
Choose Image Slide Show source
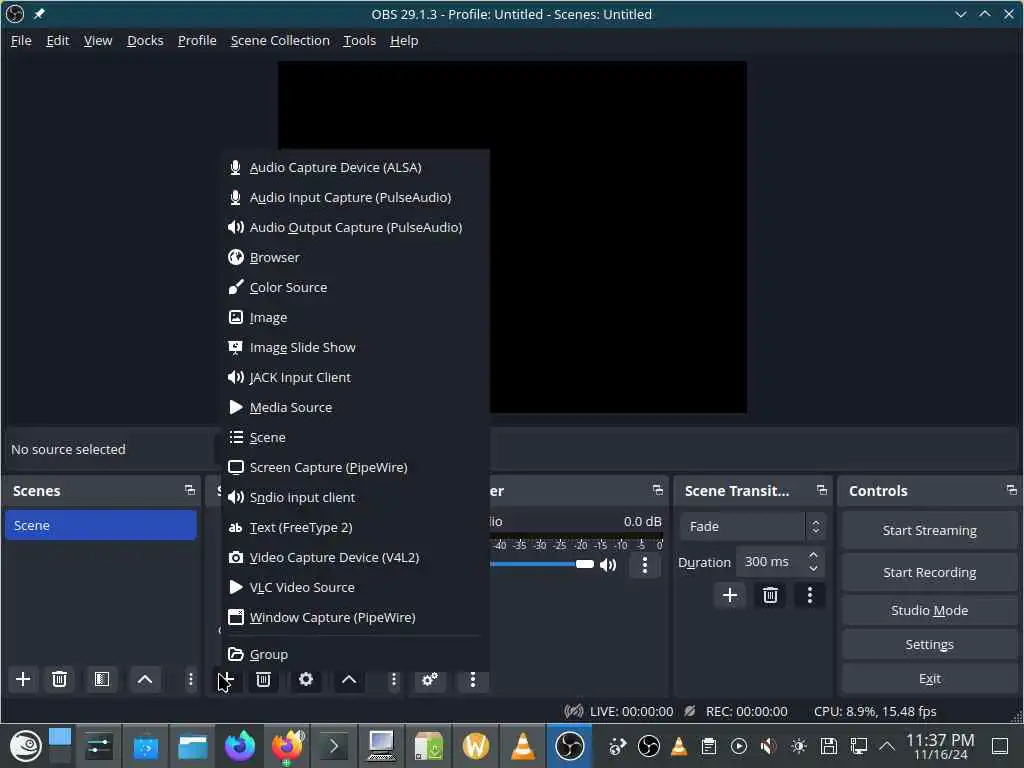point(355,348)
